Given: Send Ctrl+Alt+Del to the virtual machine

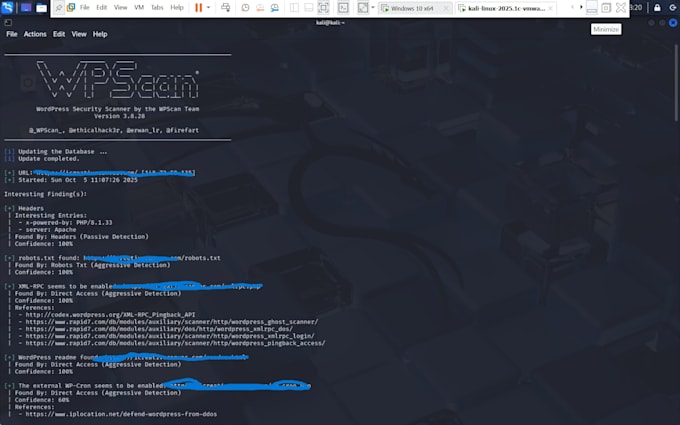Looking at the screenshot, I should coord(226,7).
